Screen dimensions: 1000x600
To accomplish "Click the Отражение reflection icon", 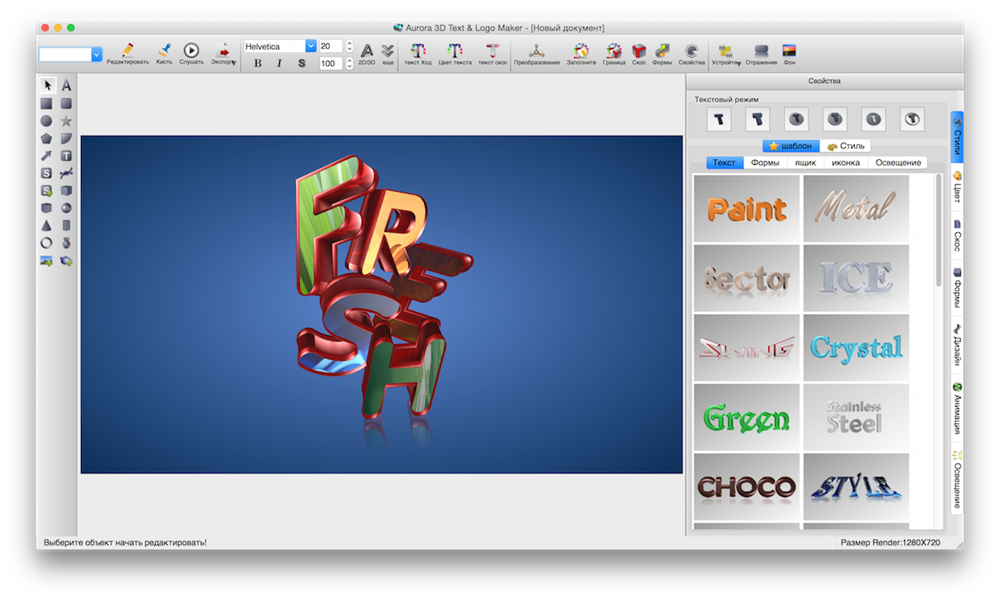I will pos(761,49).
